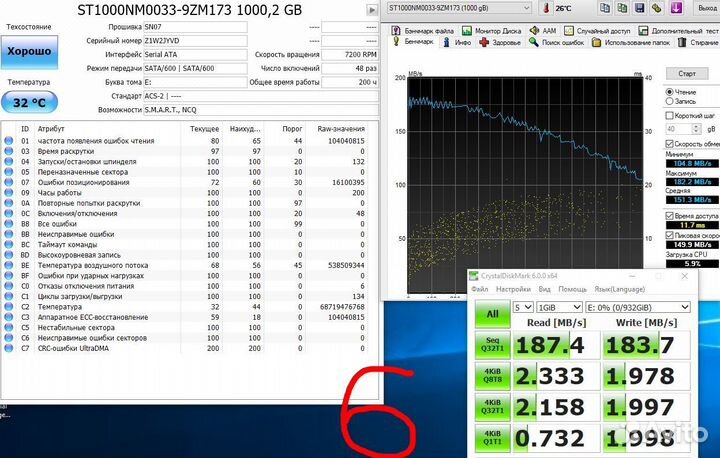Click the short stroke value field showing 40

point(679,129)
